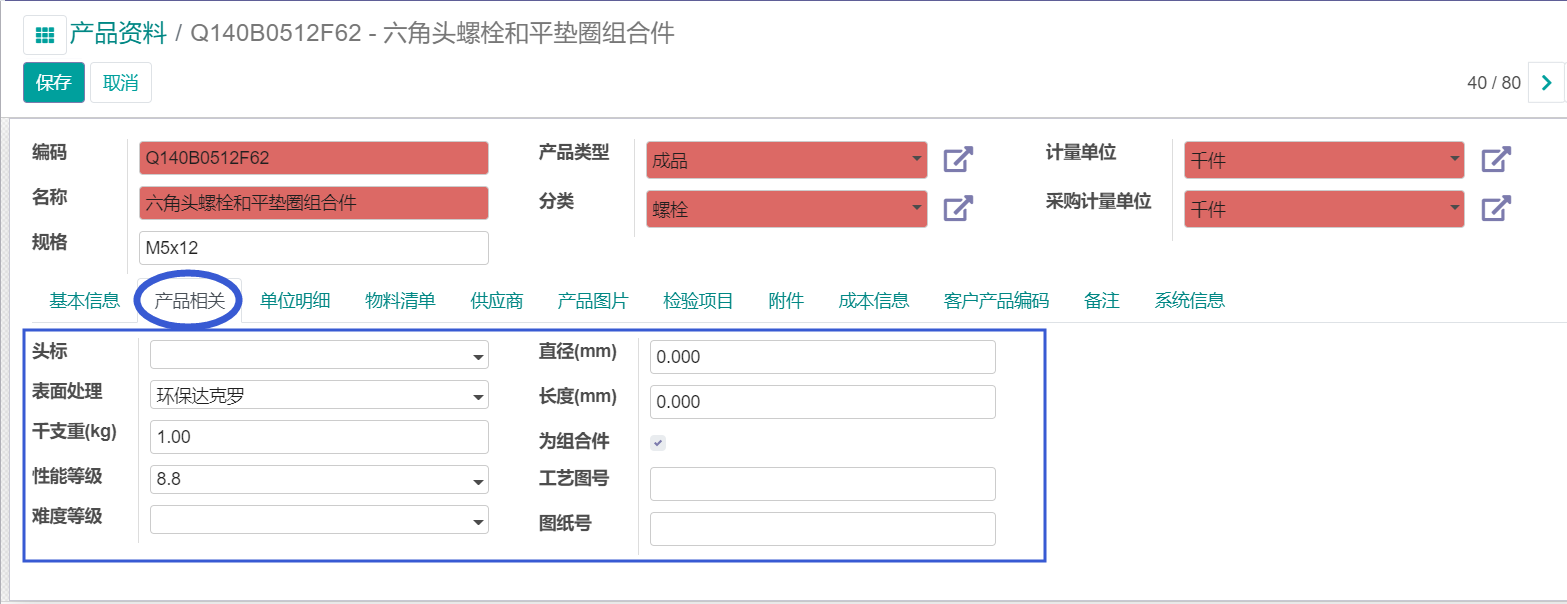Viewport: 1567px width, 604px height.
Task: Open the 物料清单 tab
Action: [x=400, y=301]
